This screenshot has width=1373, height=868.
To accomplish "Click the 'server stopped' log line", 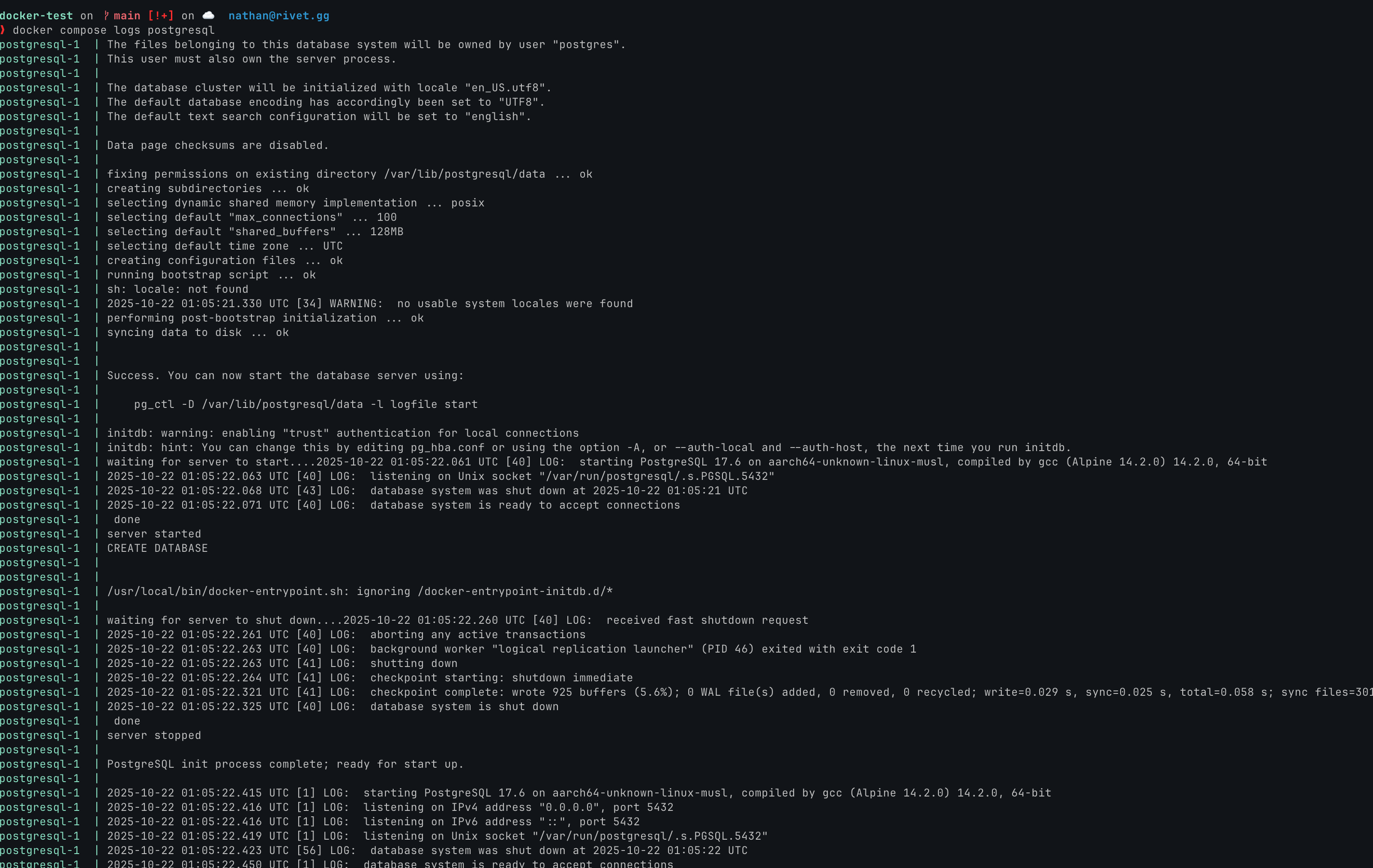I will pos(154,735).
